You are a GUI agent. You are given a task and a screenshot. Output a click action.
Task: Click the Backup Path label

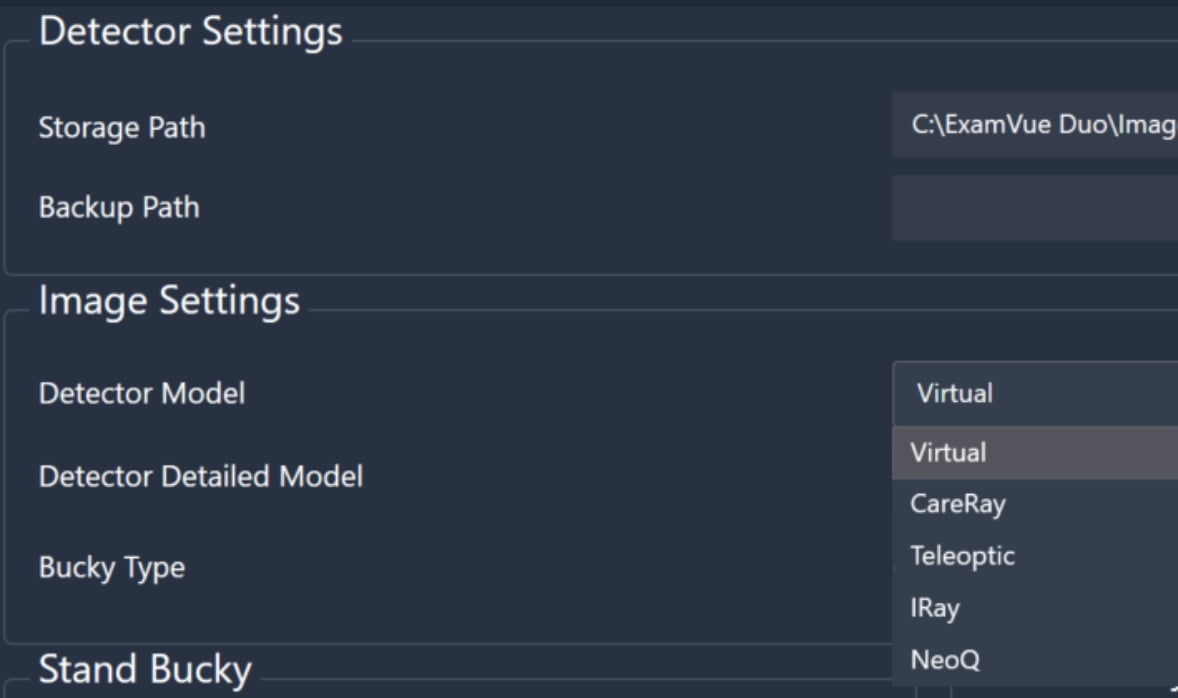tap(118, 208)
